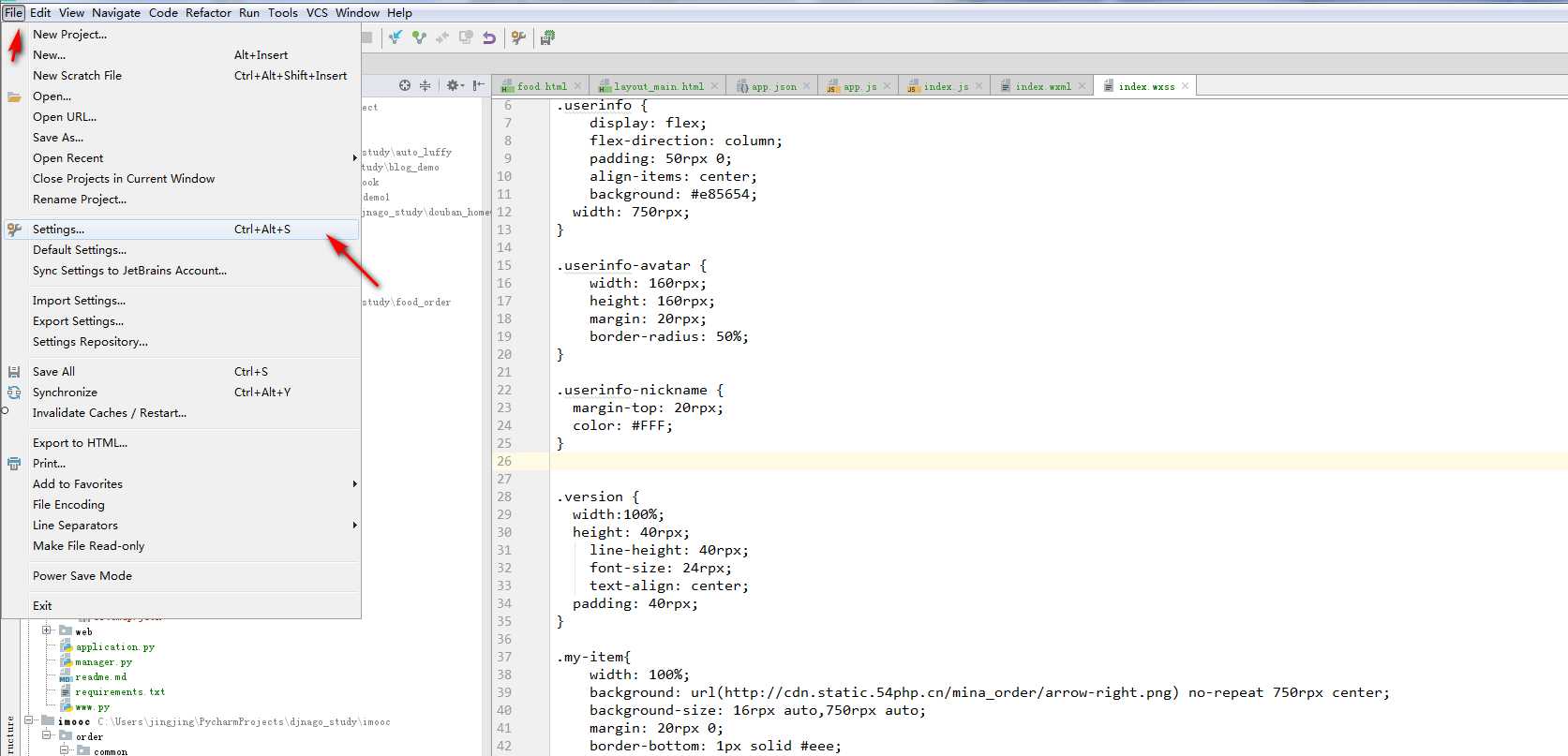The width and height of the screenshot is (1568, 756).
Task: Click the Save All disk icon in menu
Action: [x=14, y=372]
